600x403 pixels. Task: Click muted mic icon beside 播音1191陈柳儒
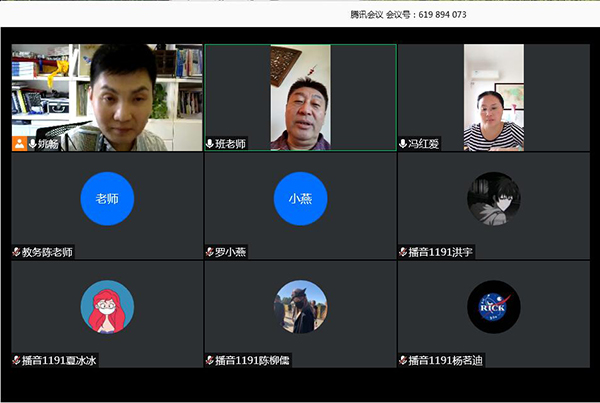tap(209, 360)
